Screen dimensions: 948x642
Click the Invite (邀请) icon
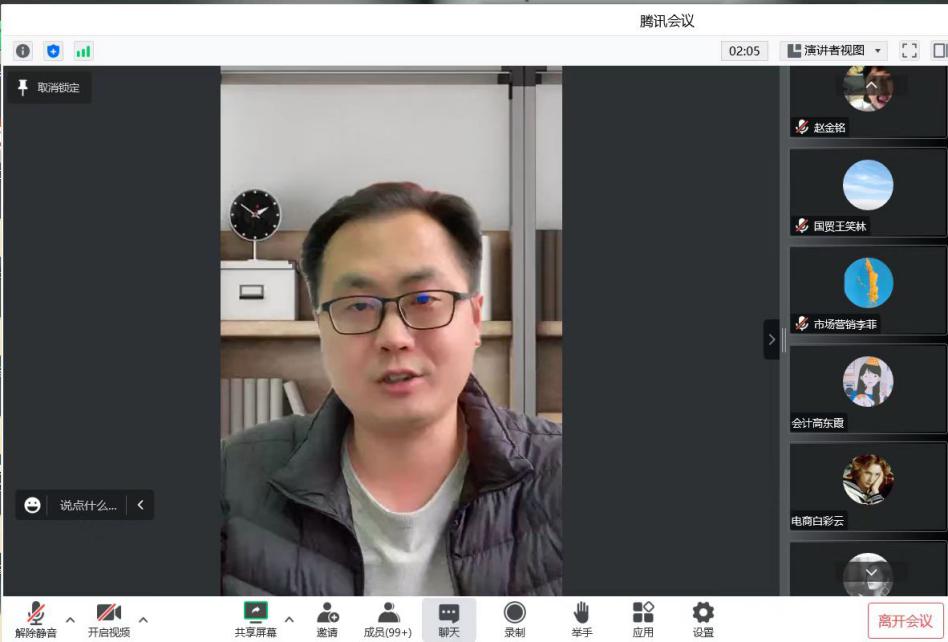[x=327, y=619]
